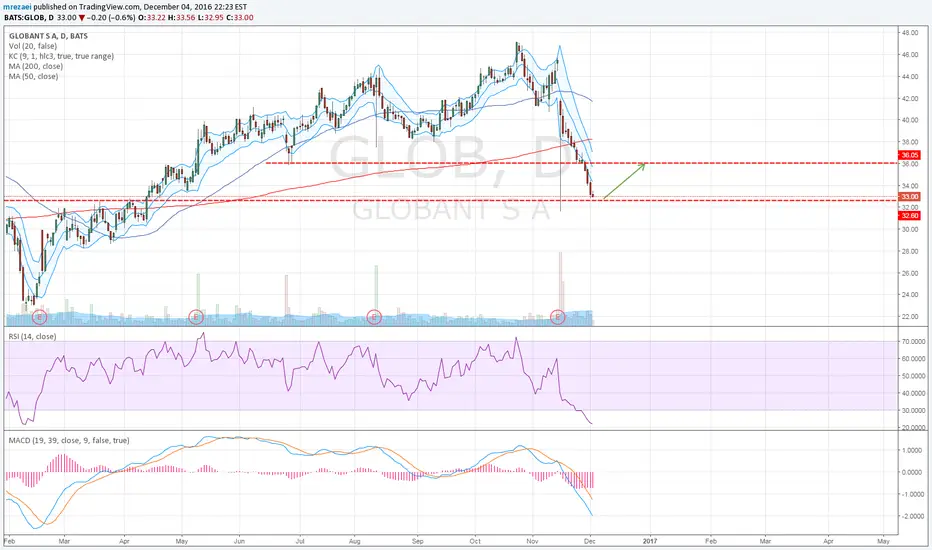This screenshot has width=932, height=550.
Task: Click the earnings E marker in November
Action: (558, 317)
